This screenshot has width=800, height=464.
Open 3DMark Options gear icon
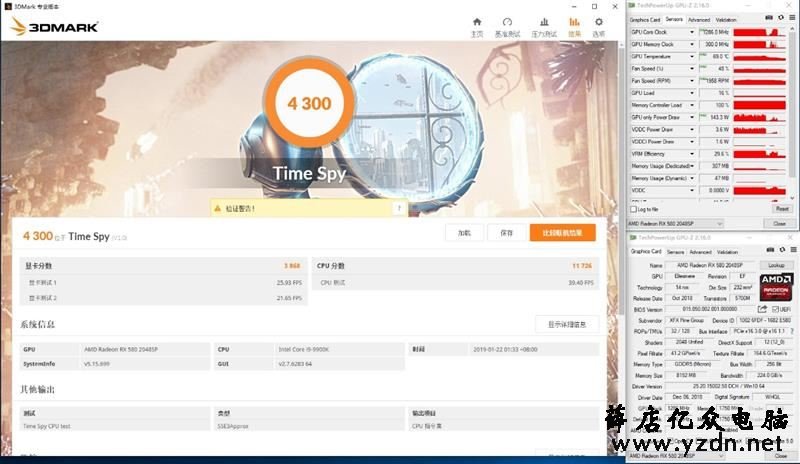tap(599, 22)
